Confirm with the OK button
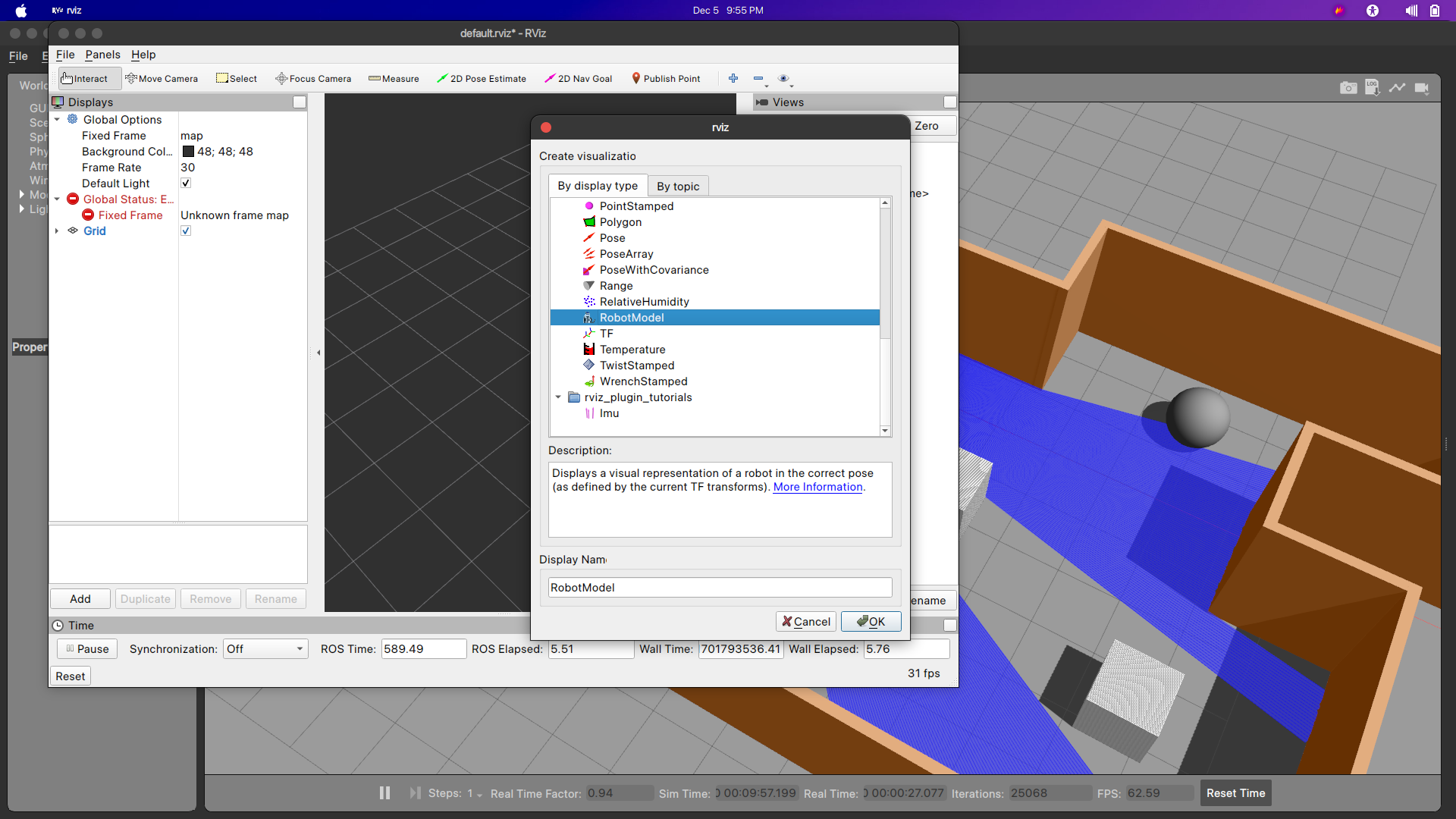Image resolution: width=1456 pixels, height=819 pixels. [x=871, y=622]
